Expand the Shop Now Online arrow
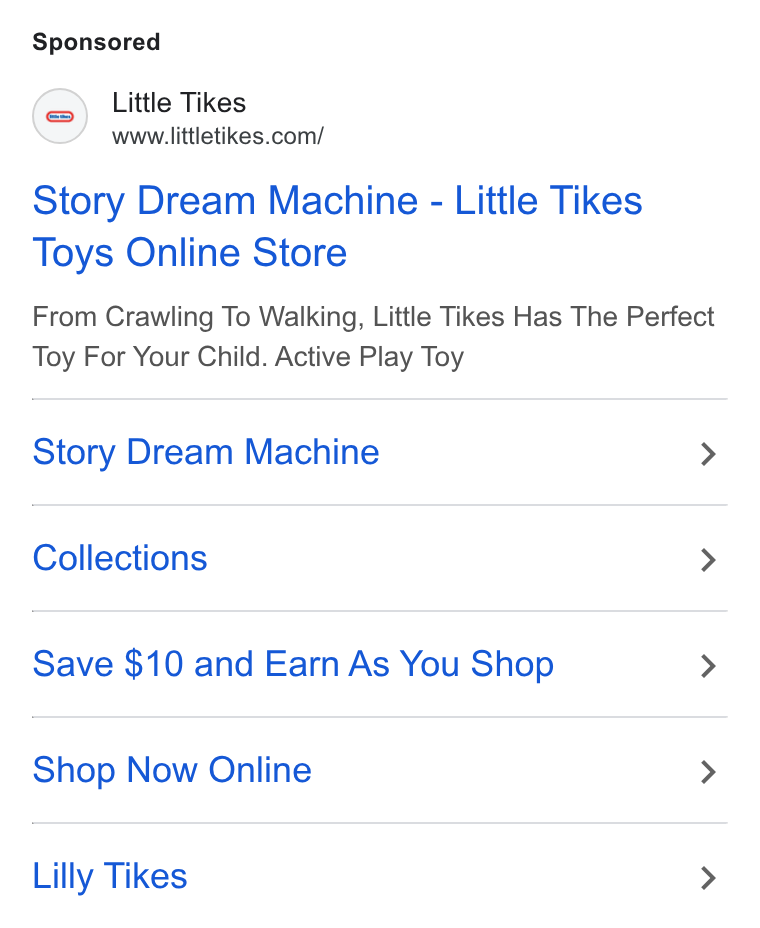Viewport: 760px width, 928px height. [708, 772]
